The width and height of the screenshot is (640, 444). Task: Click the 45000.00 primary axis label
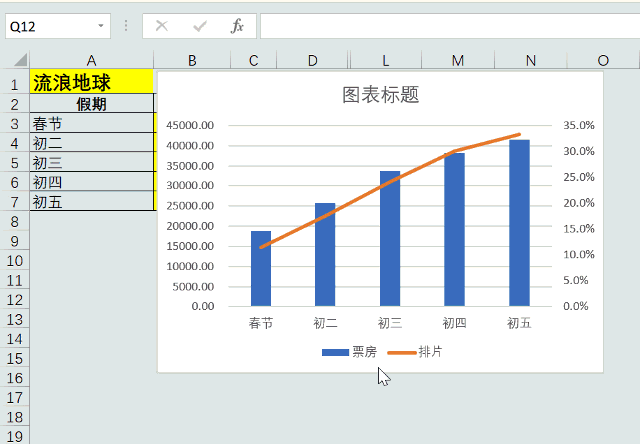click(190, 125)
